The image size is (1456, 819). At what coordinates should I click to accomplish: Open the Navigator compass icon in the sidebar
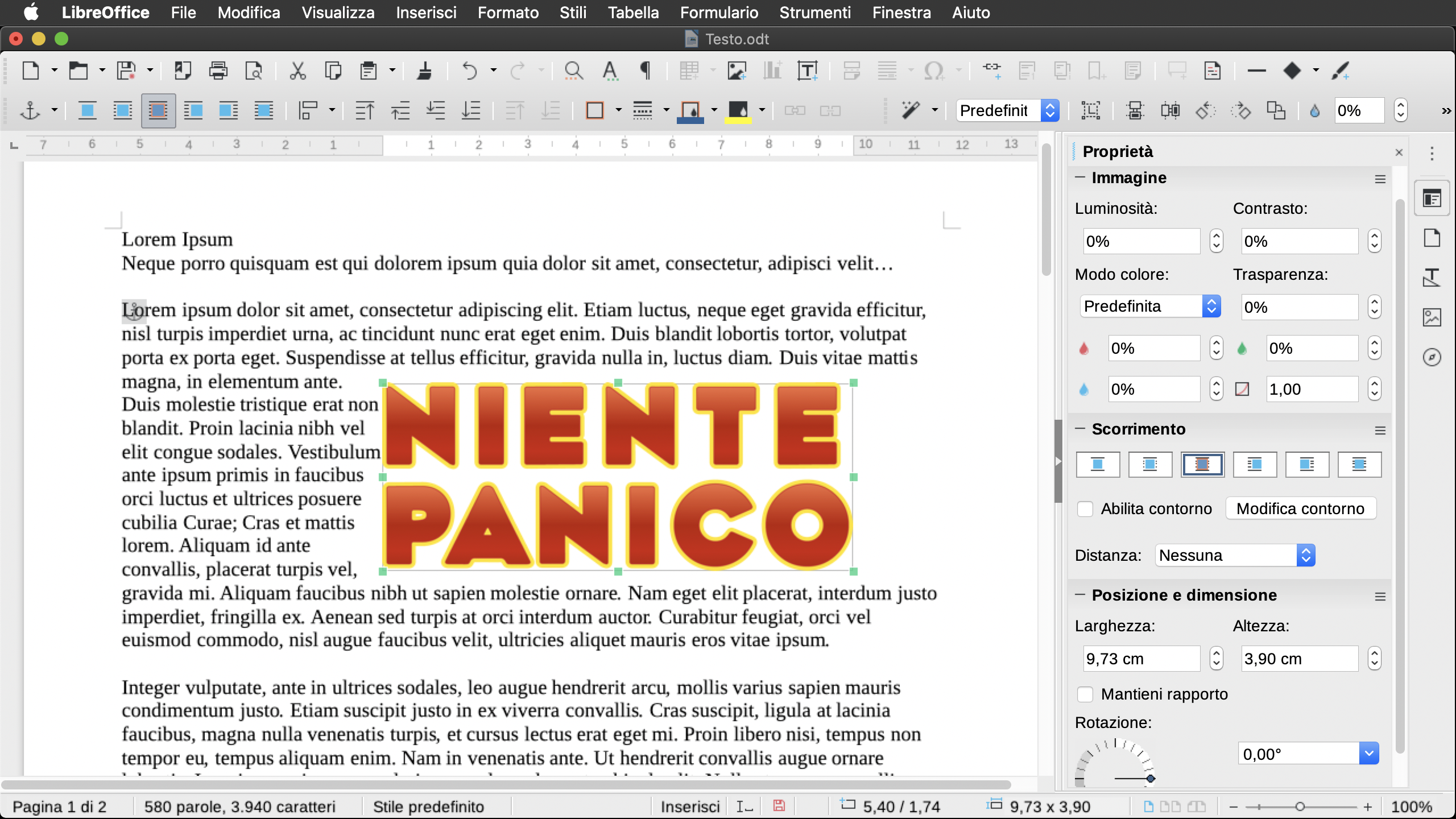(x=1432, y=357)
